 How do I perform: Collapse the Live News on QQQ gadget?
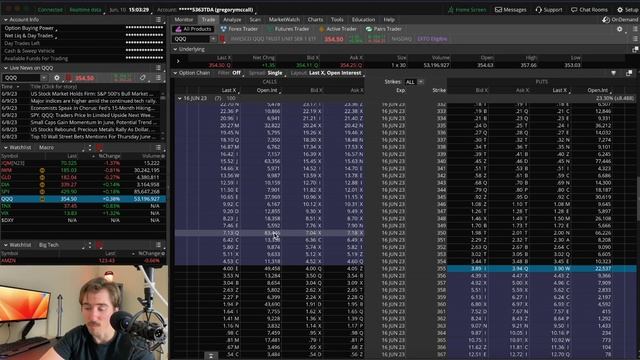[x=6, y=68]
